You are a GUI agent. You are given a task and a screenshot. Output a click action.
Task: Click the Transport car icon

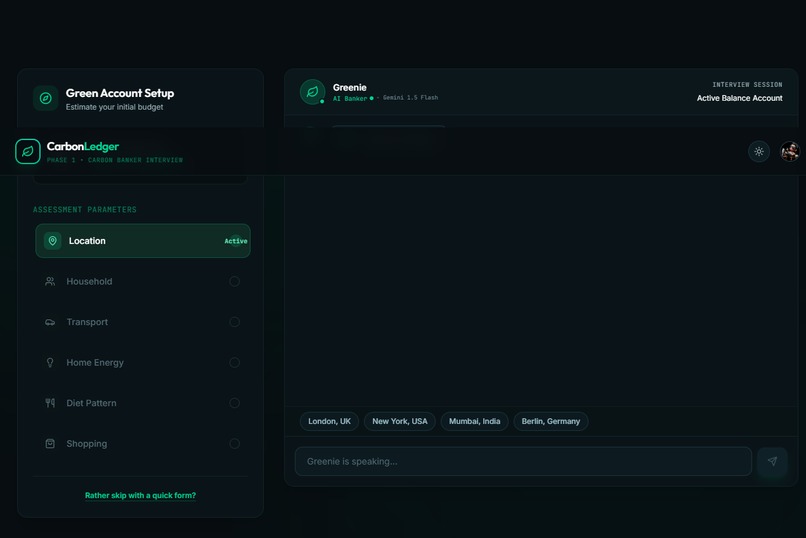[50, 322]
